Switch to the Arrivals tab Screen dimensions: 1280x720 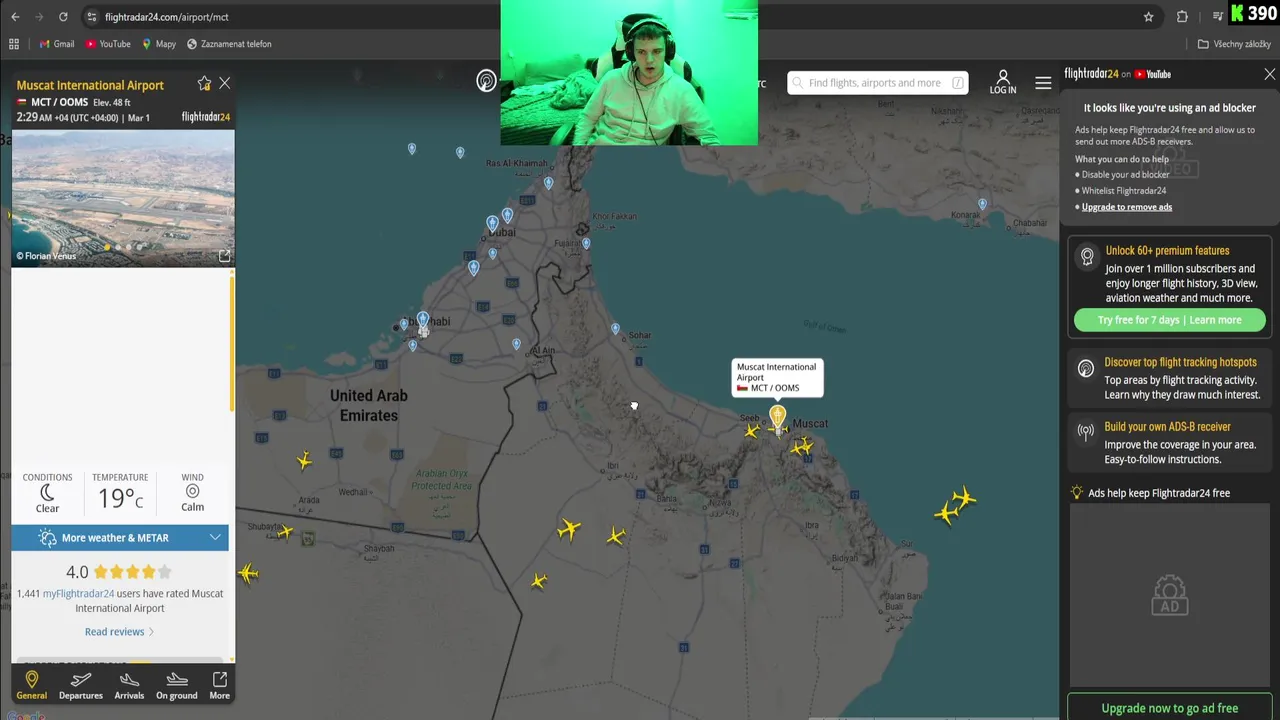(x=129, y=686)
